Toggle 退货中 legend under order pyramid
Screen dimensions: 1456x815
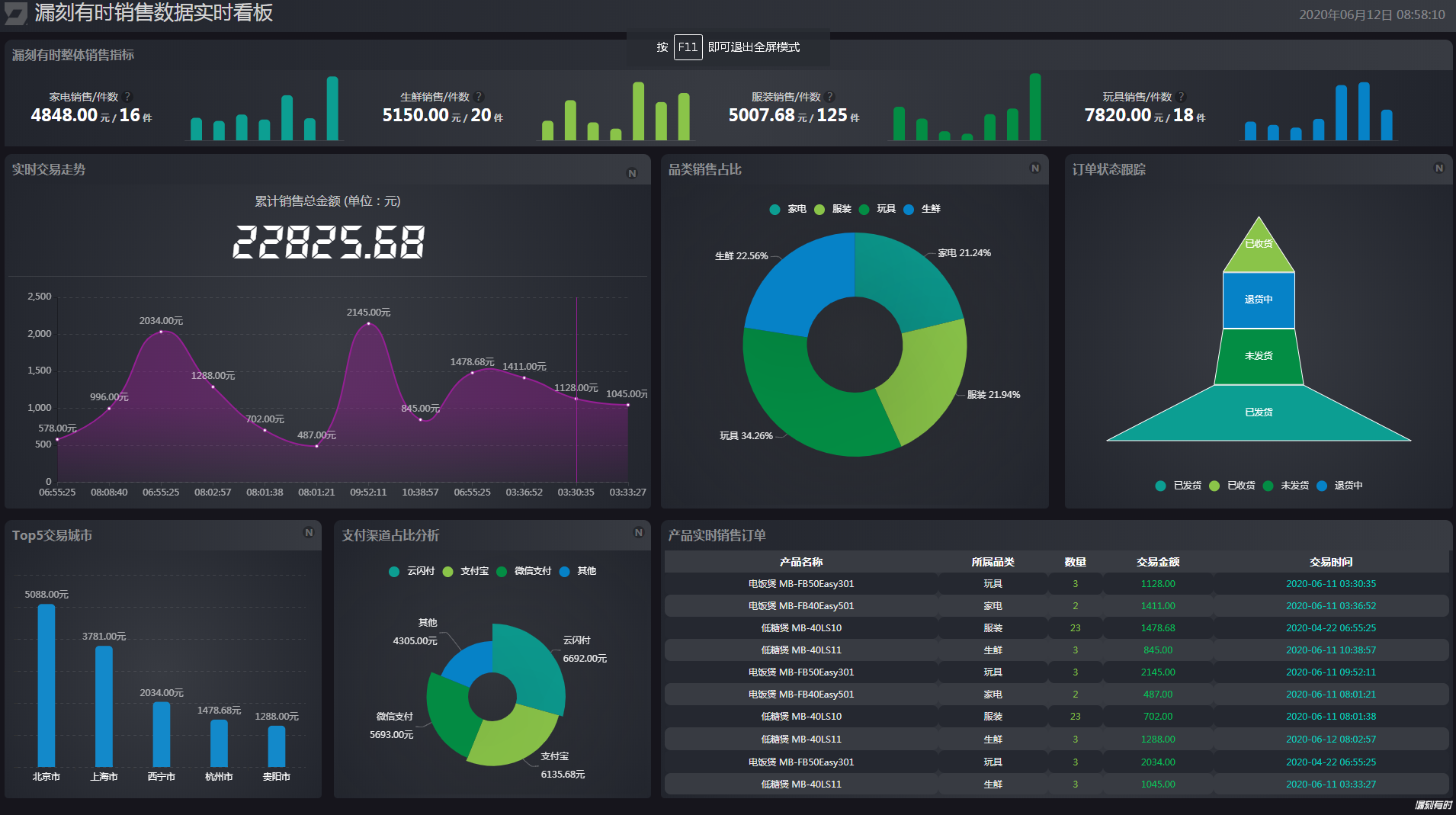pos(1339,486)
